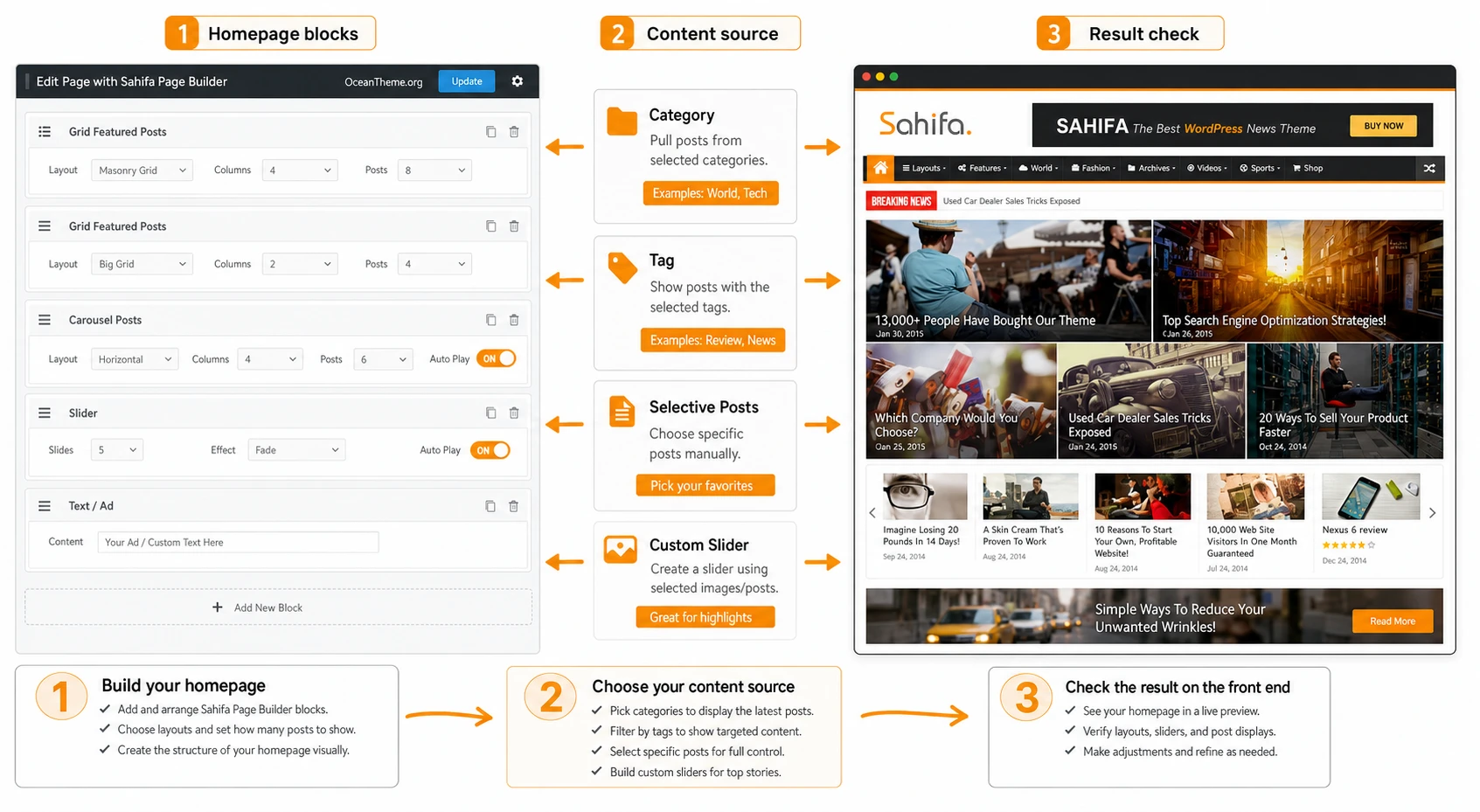Open Posts dropdown showing 6
1480x812 pixels.
click(x=383, y=359)
